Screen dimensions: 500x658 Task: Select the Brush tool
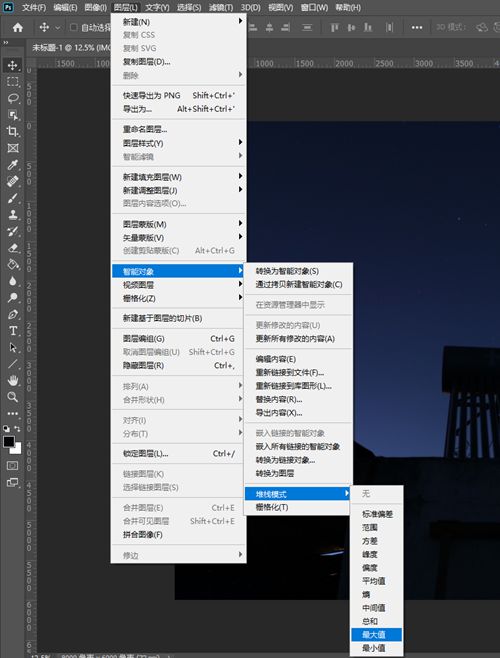point(13,198)
